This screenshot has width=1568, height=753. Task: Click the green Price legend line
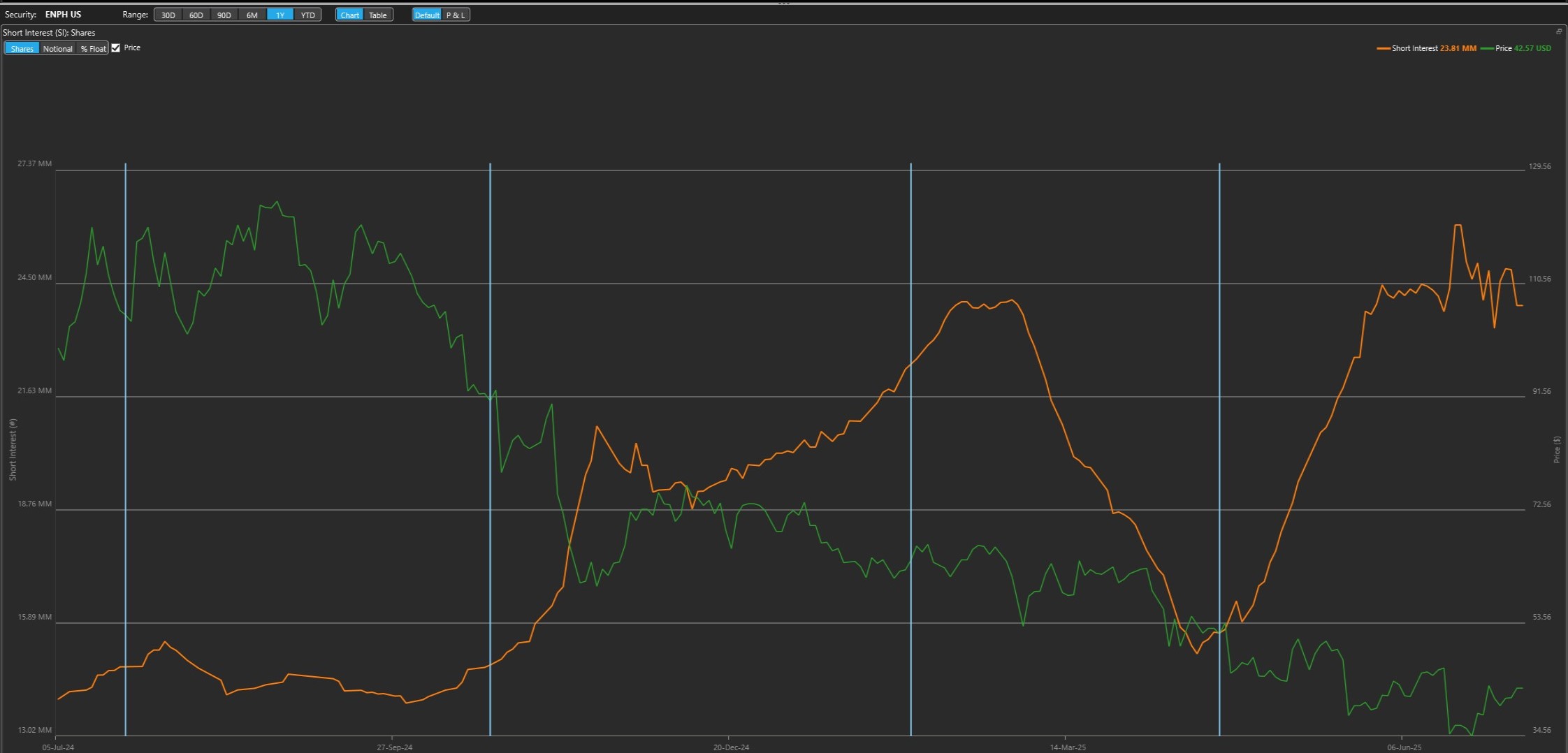coord(1487,48)
